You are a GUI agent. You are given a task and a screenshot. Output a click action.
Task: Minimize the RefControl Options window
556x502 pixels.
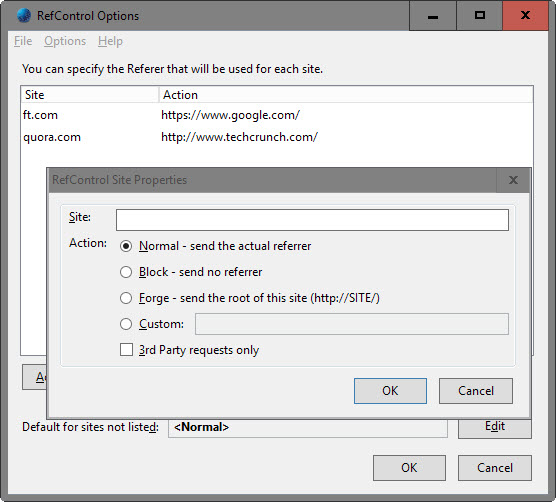click(433, 16)
